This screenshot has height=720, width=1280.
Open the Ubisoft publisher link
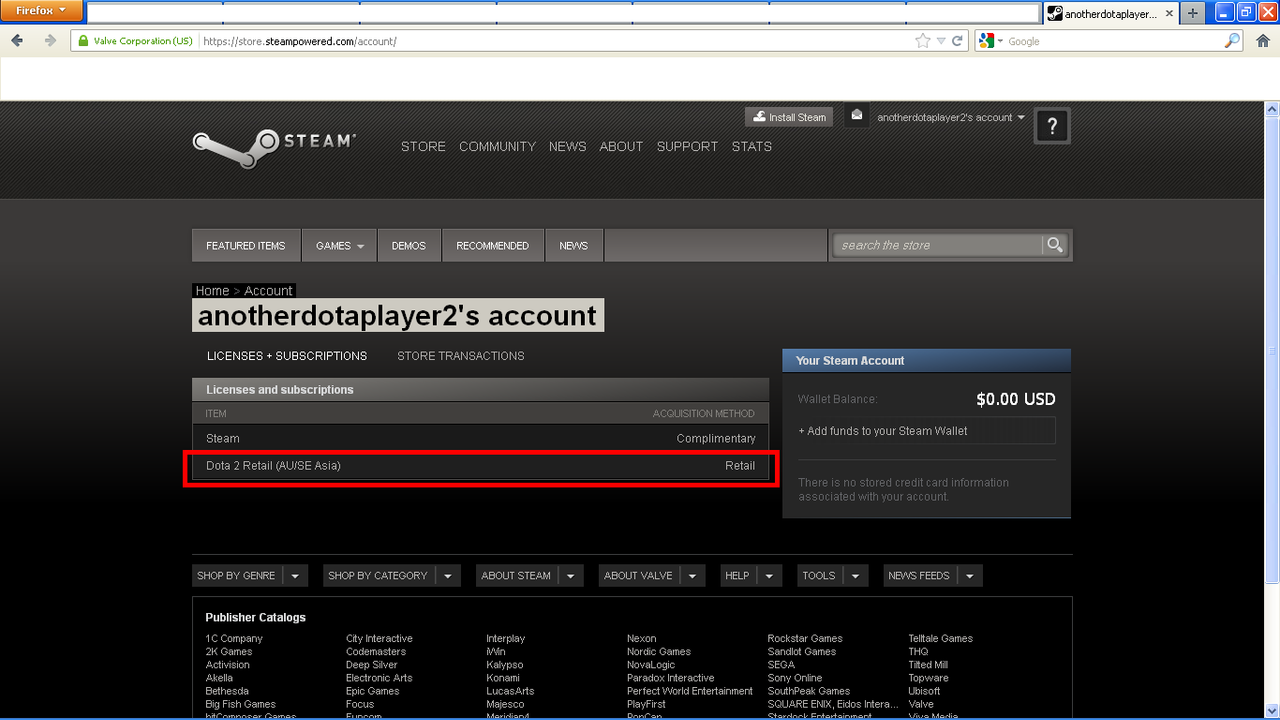924,691
